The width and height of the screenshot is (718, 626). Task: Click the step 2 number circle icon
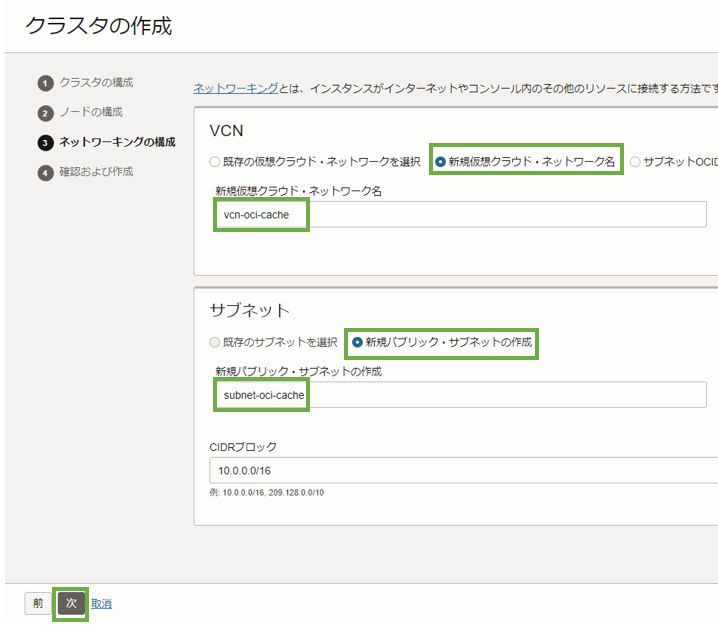pos(45,113)
